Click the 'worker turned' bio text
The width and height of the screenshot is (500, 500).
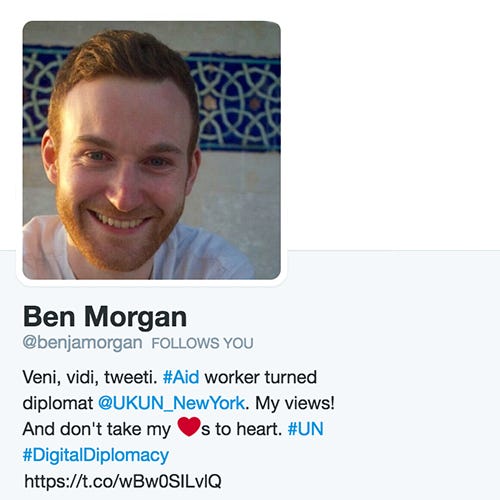(x=261, y=377)
